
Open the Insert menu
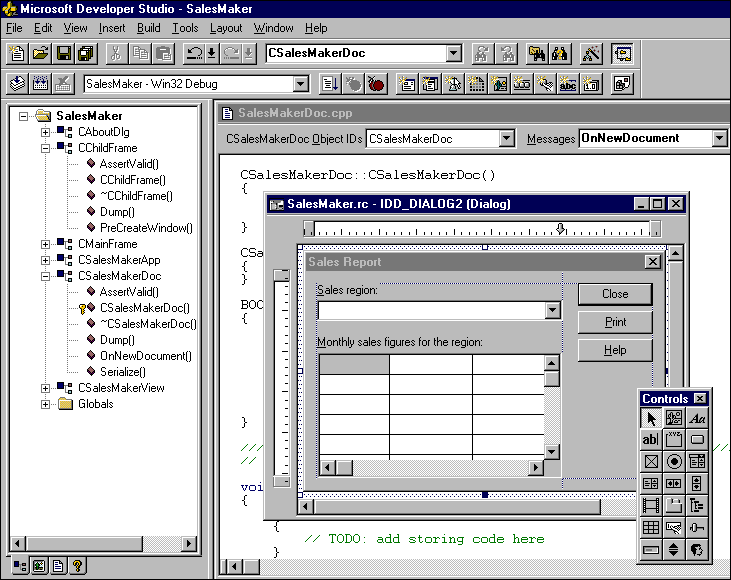point(112,28)
